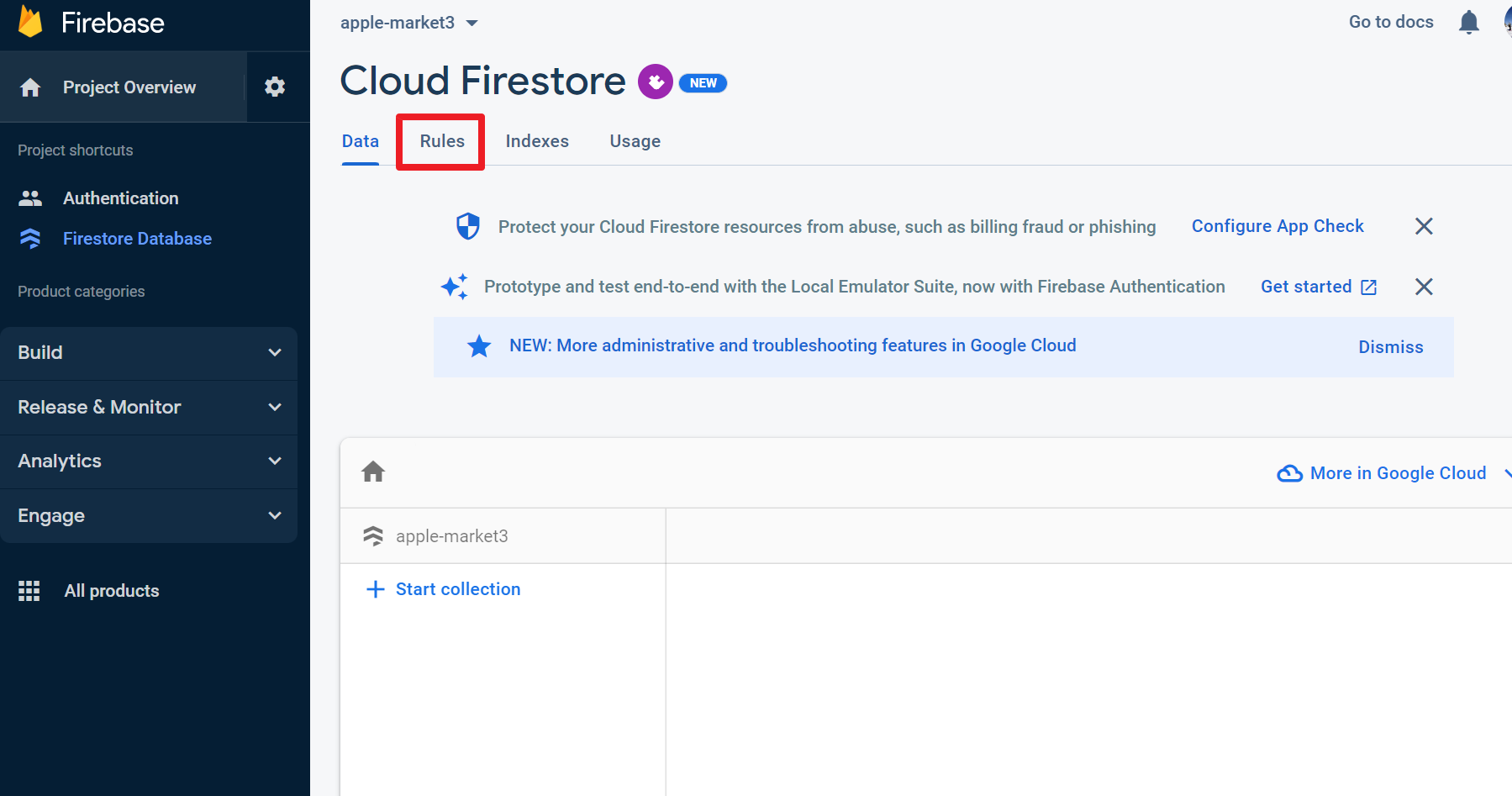This screenshot has height=796, width=1512.
Task: Expand the Engage category
Action: [149, 516]
